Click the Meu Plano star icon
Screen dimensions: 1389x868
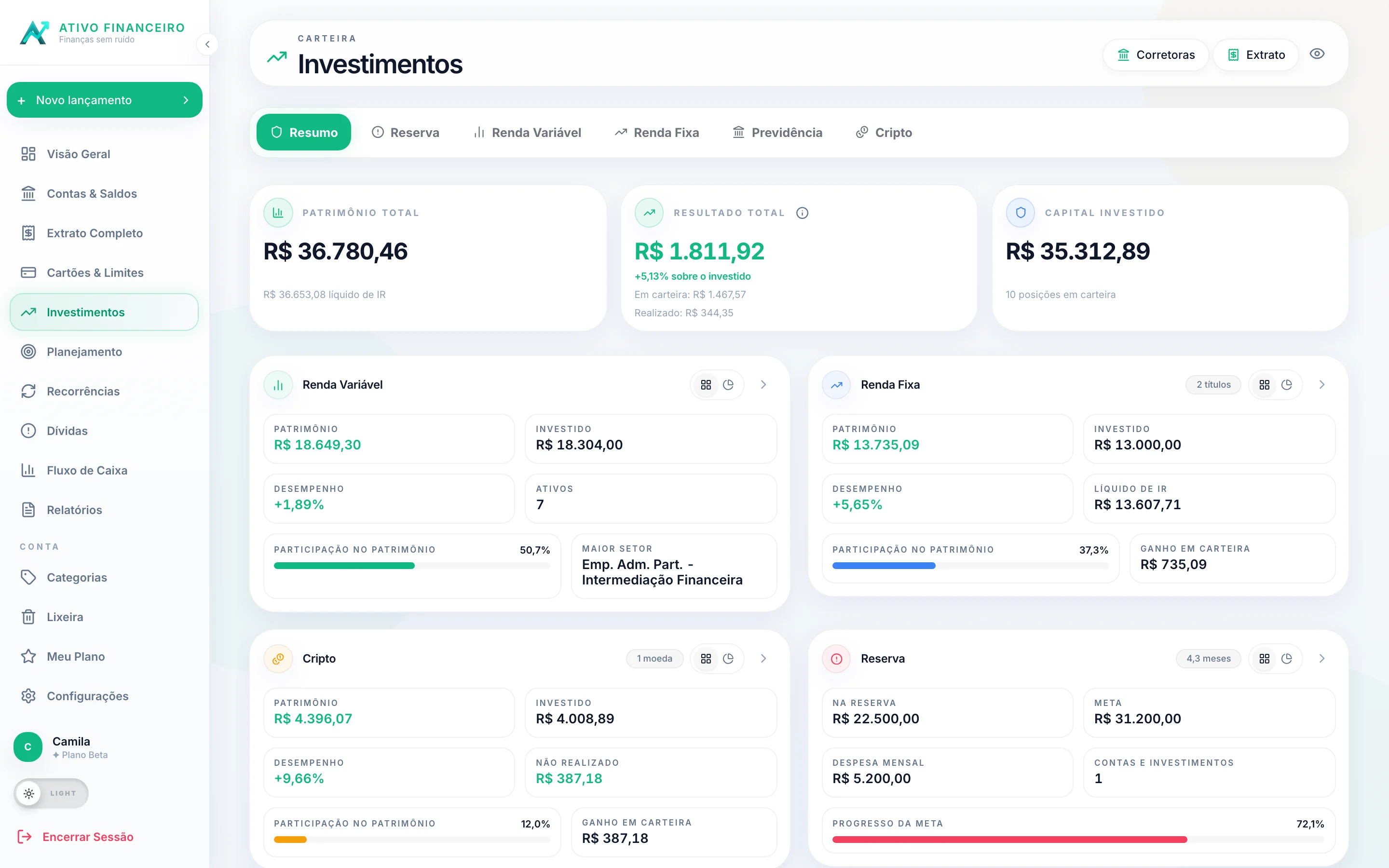(28, 656)
